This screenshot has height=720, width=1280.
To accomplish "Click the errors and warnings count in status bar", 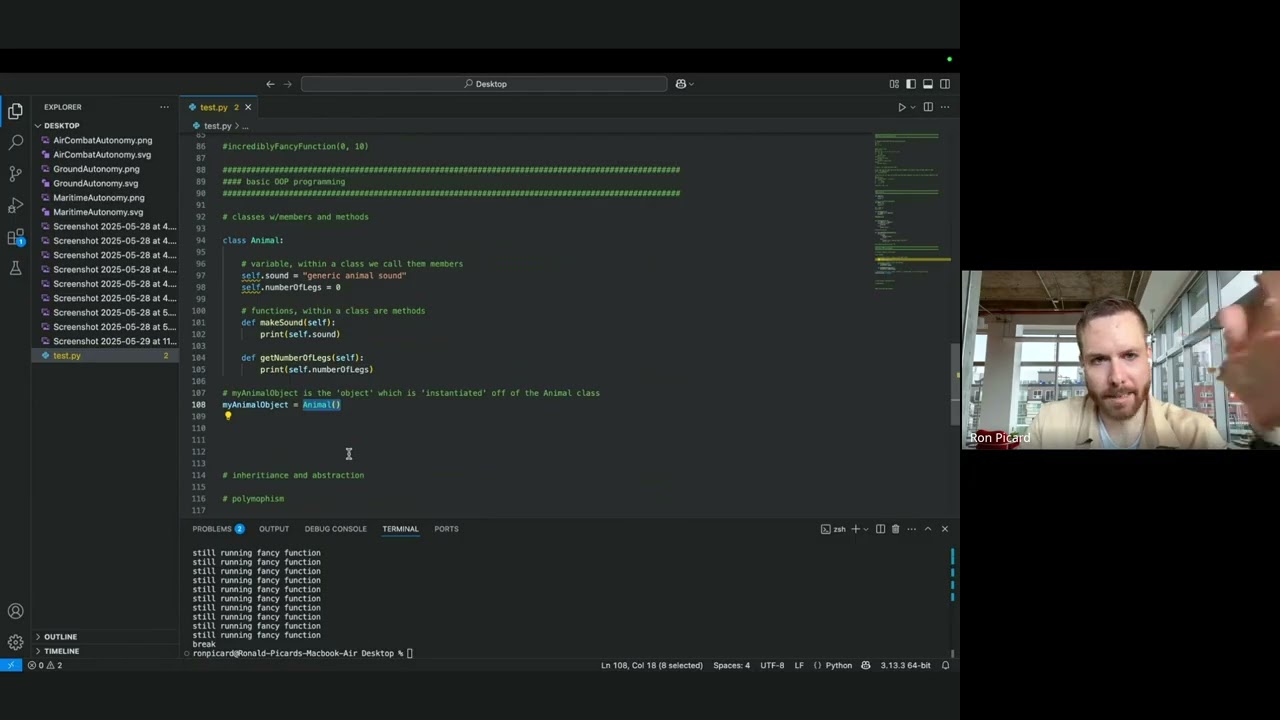I will coord(45,665).
